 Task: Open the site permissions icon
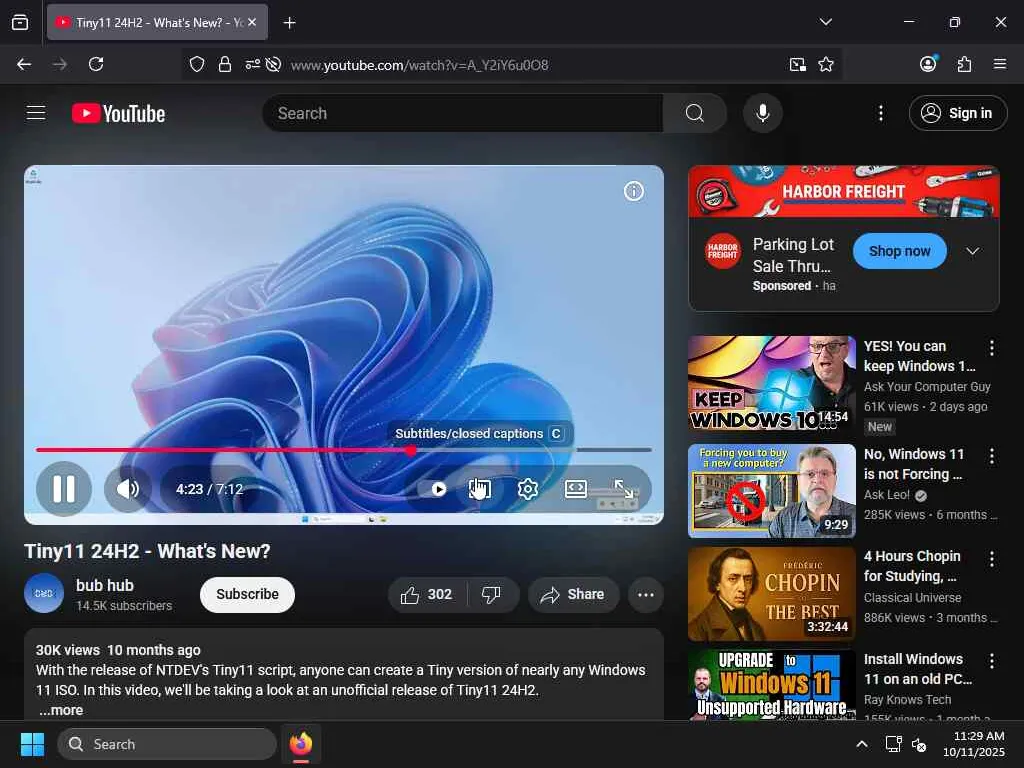click(252, 64)
